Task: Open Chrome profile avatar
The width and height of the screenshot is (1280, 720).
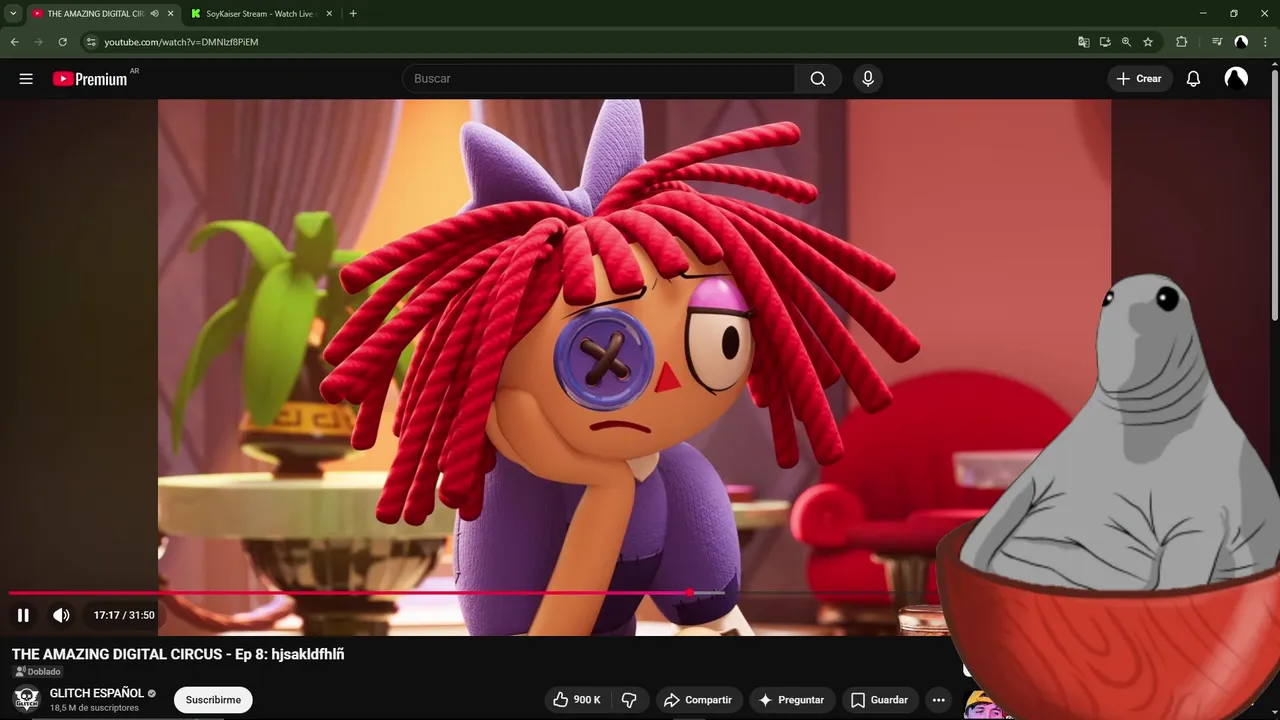Action: pos(1241,42)
